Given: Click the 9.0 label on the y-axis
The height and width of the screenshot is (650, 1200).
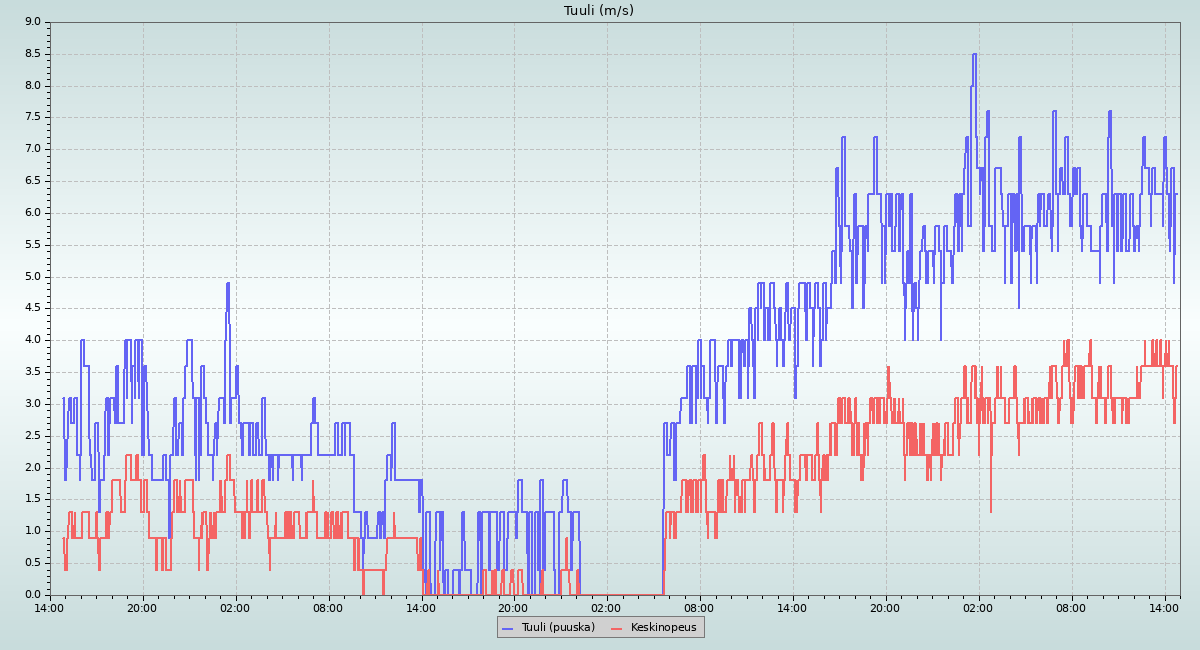Looking at the screenshot, I should tap(33, 21).
